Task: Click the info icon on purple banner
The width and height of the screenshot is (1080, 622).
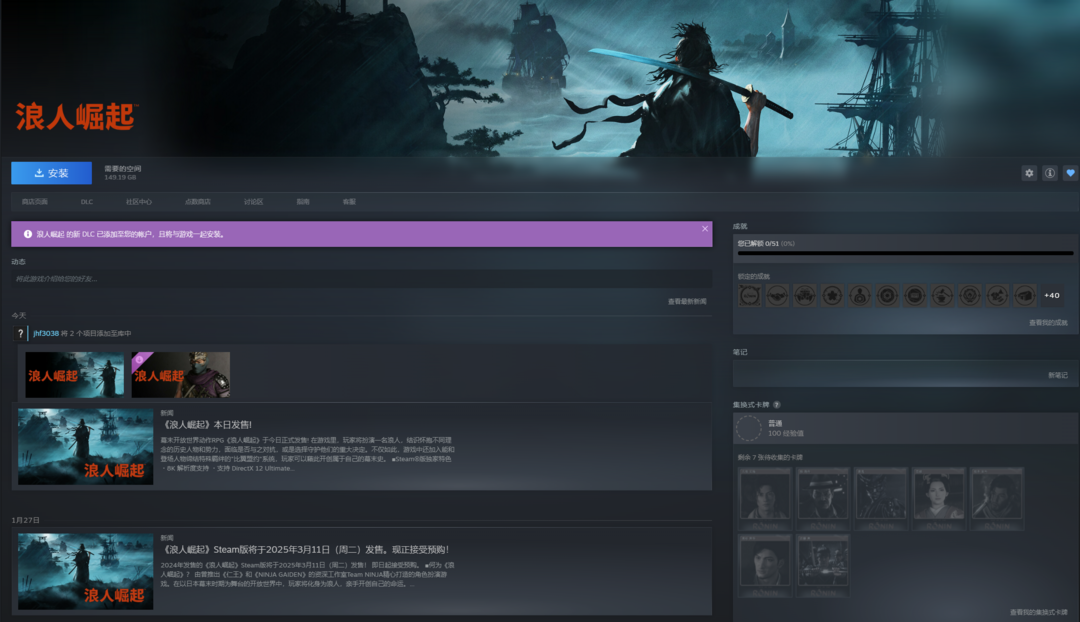Action: pos(28,234)
